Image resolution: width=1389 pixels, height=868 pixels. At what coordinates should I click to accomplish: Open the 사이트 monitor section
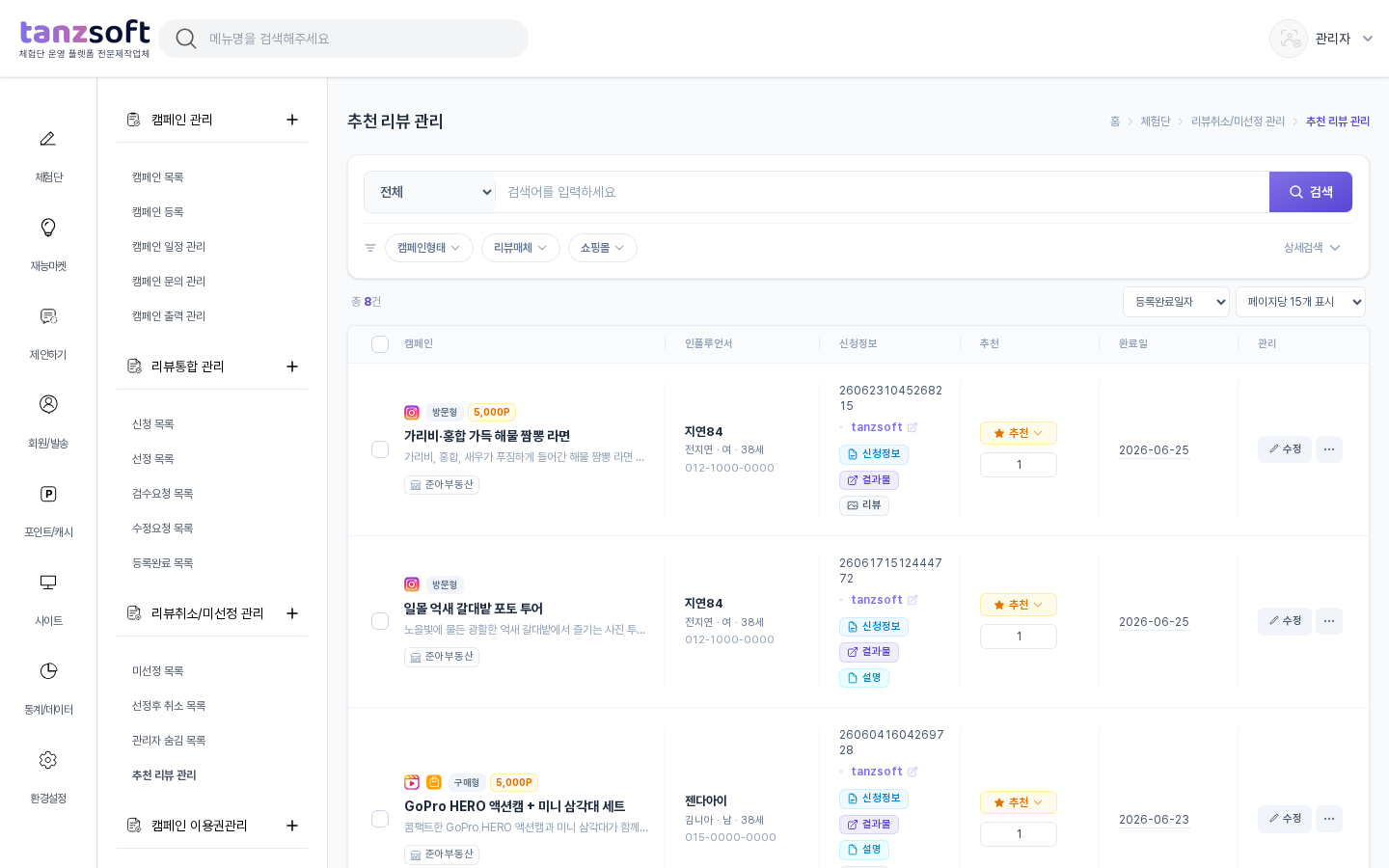pos(48,598)
